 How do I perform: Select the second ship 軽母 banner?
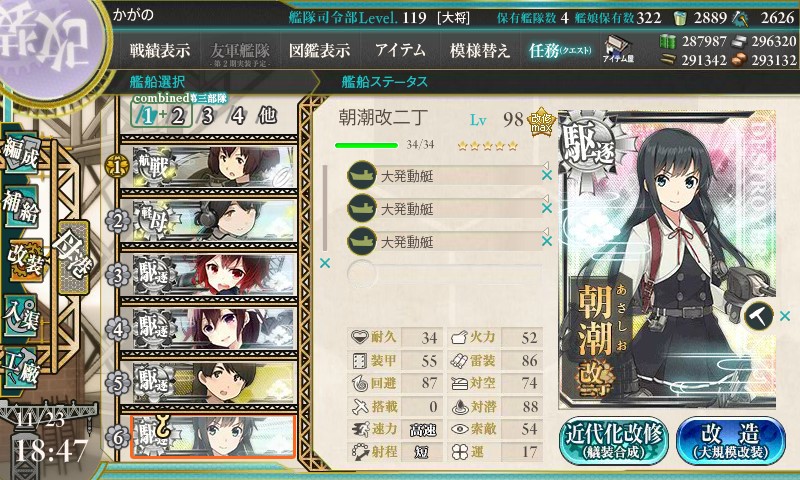click(x=208, y=220)
